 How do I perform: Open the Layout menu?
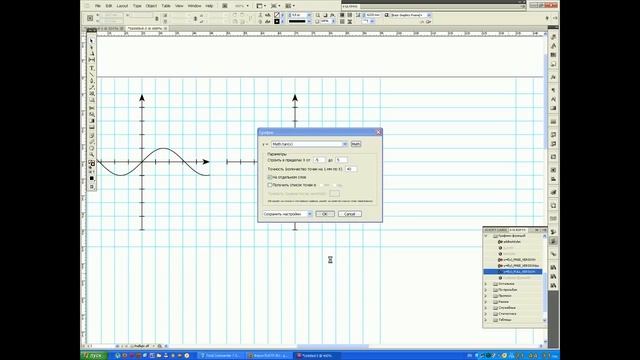coord(122,6)
